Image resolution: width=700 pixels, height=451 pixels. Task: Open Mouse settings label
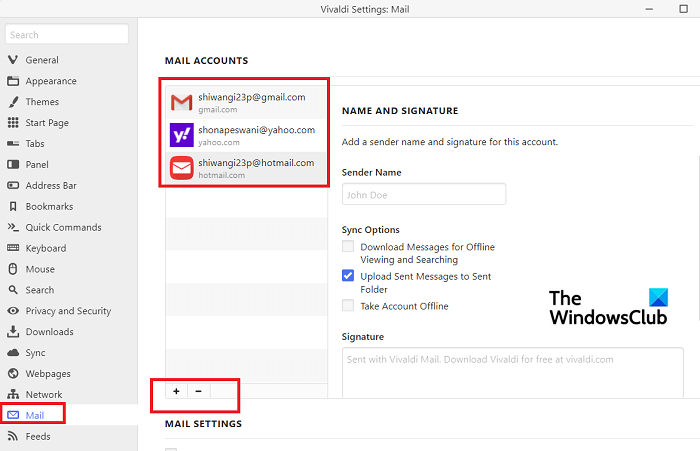tap(40, 269)
